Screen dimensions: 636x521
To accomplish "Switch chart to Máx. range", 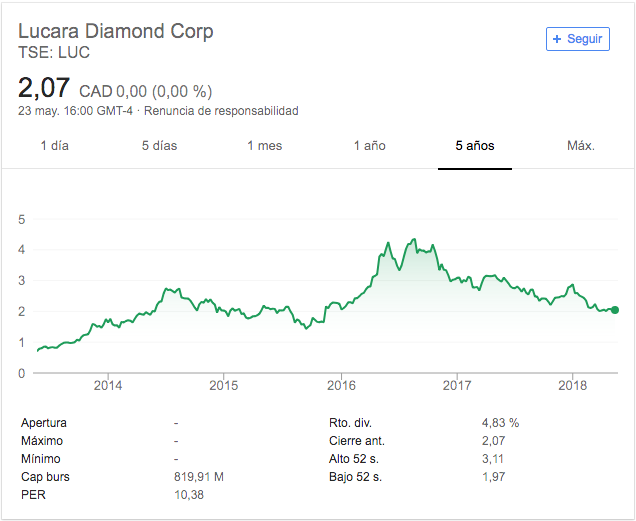I will click(581, 146).
